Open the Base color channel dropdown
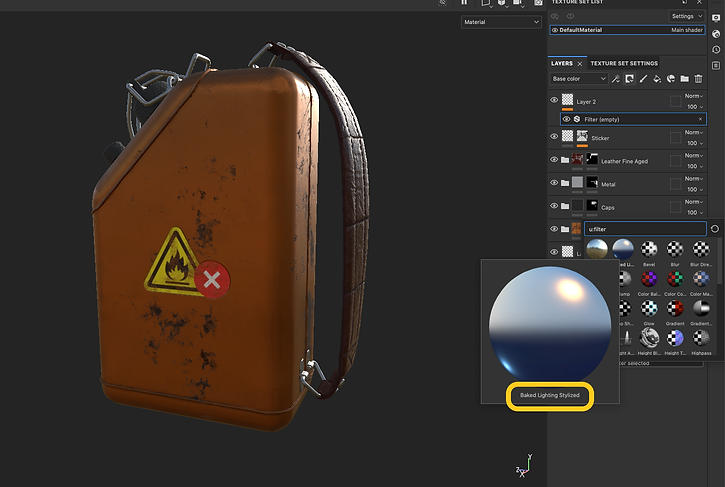The image size is (725, 487). pyautogui.click(x=578, y=79)
